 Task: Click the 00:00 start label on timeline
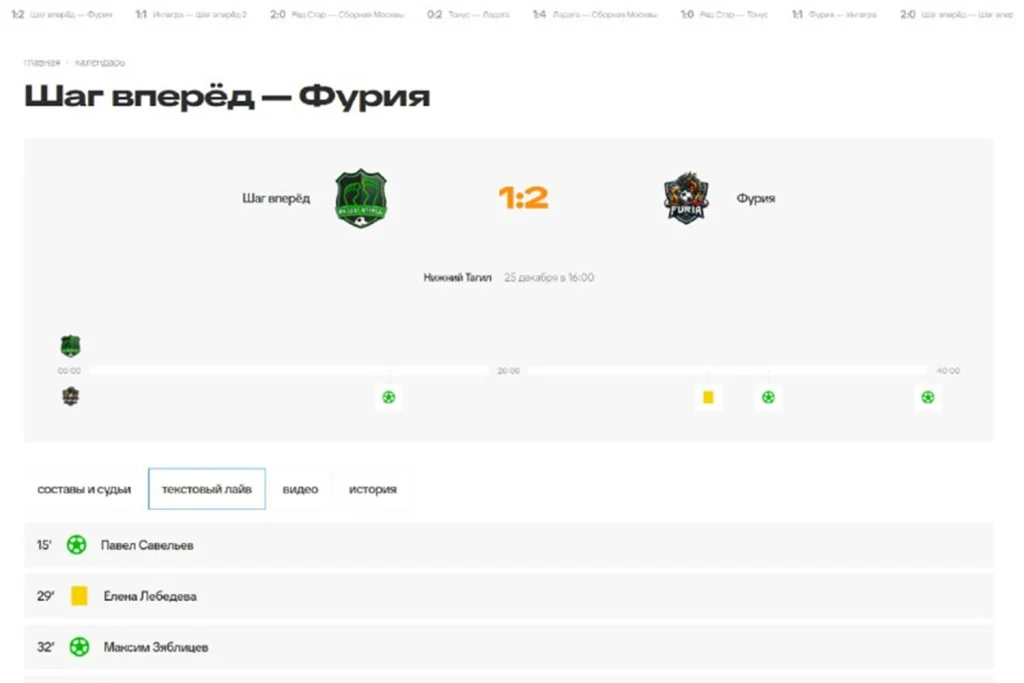[x=69, y=371]
